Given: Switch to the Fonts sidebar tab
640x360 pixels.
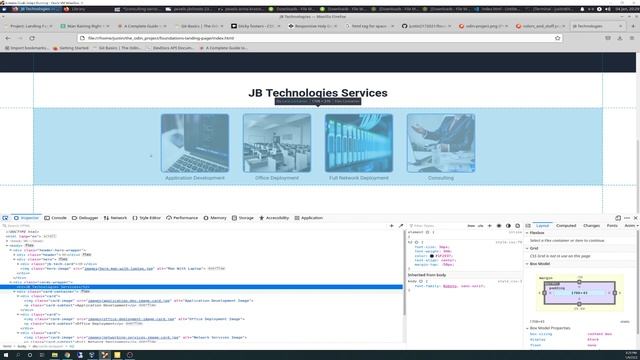Looking at the screenshot, I should [x=612, y=226].
